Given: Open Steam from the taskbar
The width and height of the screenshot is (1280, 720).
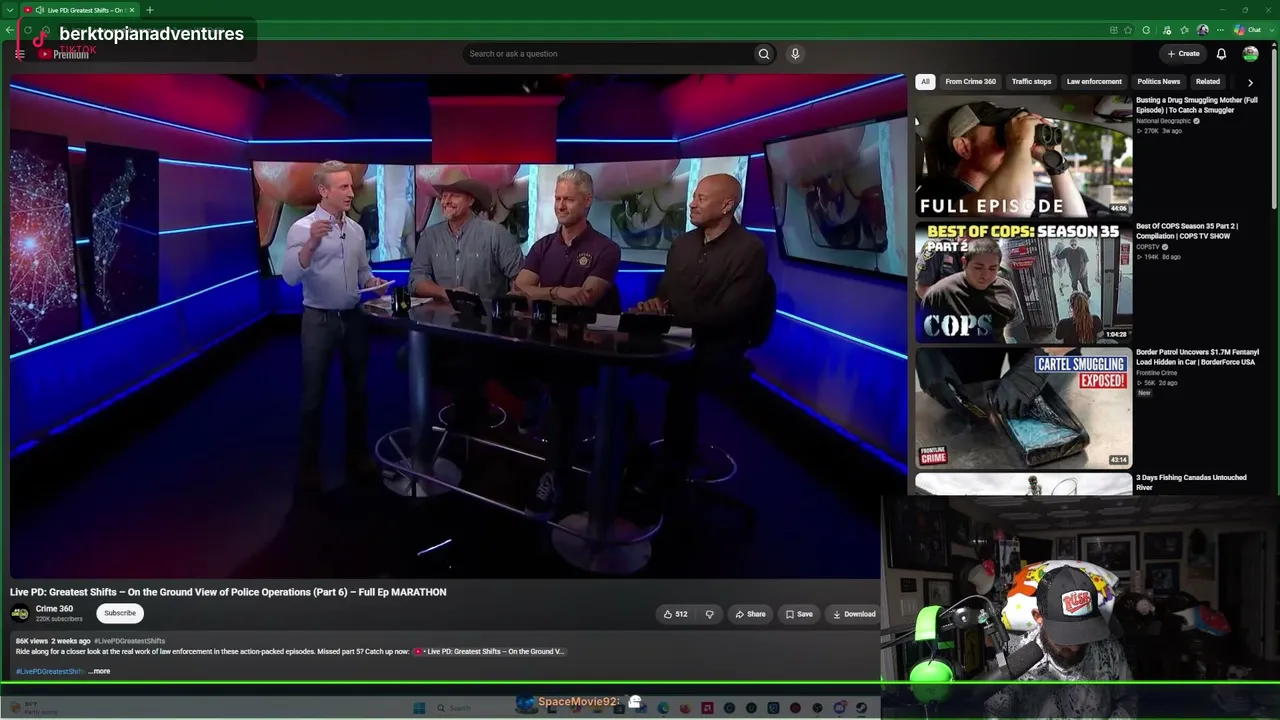Looking at the screenshot, I should click(x=861, y=708).
